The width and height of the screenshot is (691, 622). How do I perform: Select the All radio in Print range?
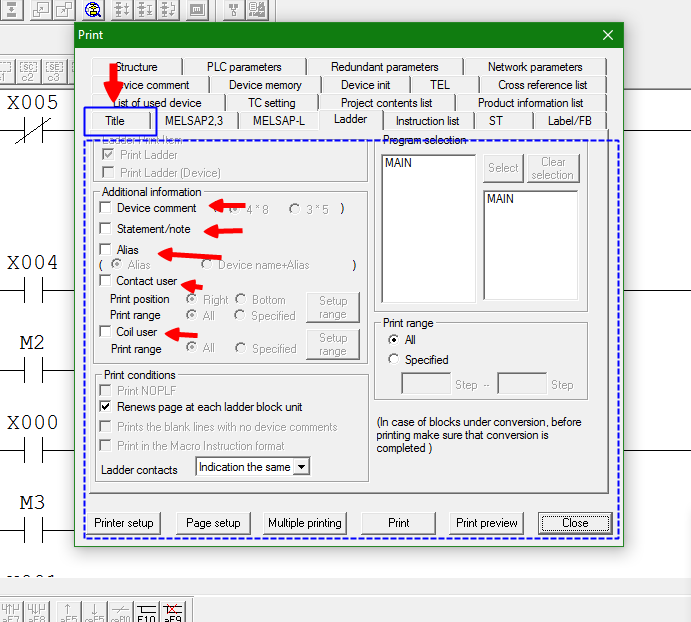tap(393, 340)
